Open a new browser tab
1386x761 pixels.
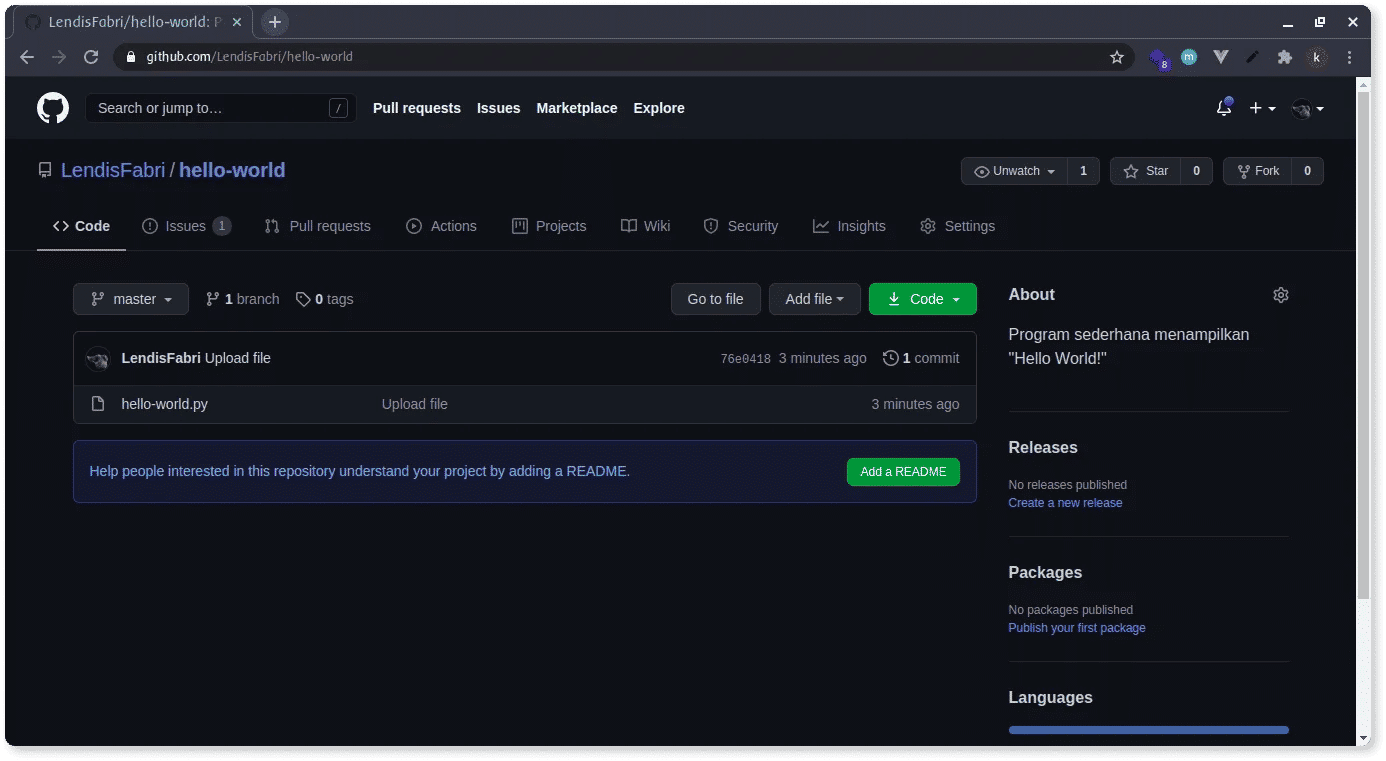(x=275, y=22)
